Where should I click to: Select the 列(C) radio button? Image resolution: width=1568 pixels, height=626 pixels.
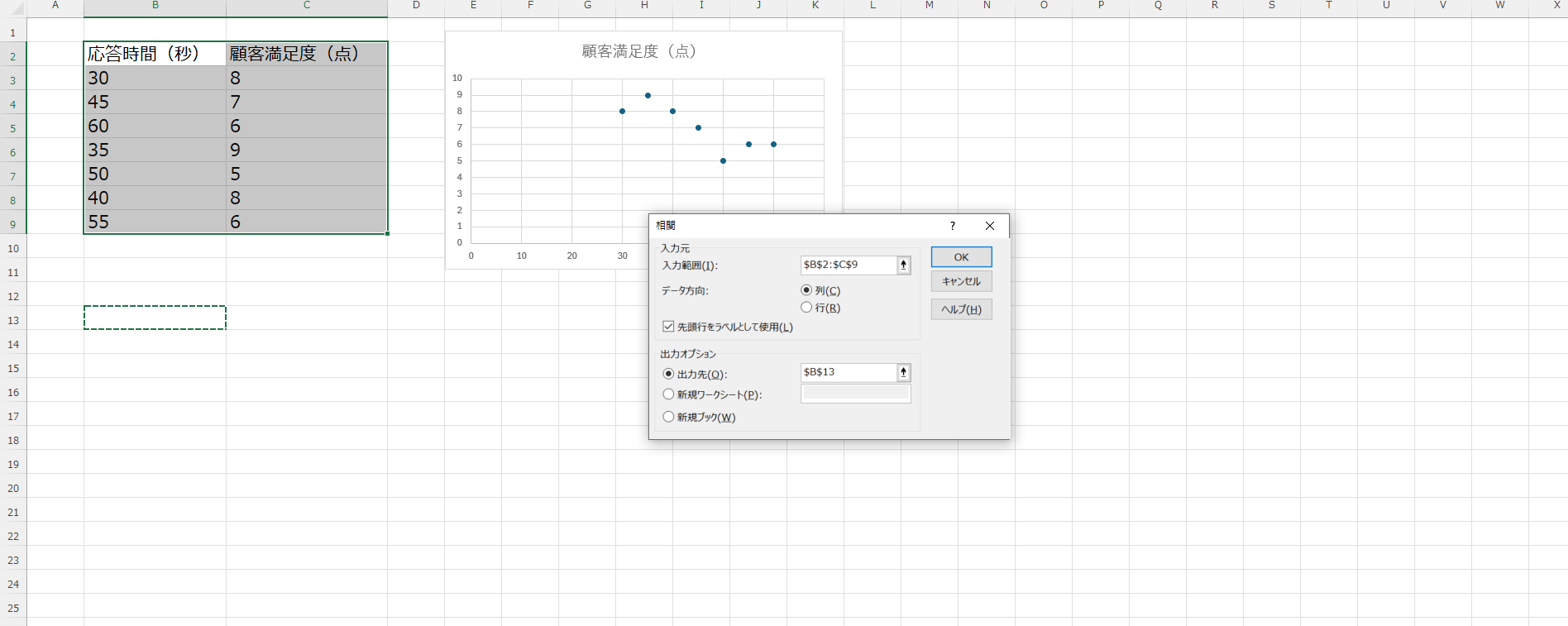coord(806,290)
